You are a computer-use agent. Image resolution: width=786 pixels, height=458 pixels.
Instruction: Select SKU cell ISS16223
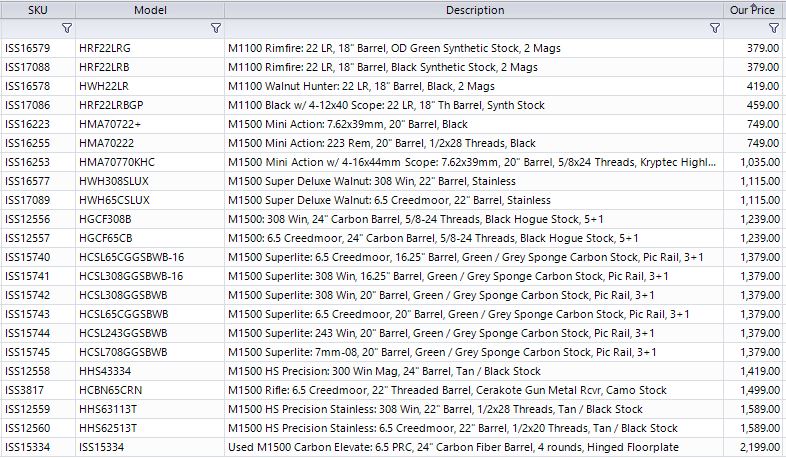pyautogui.click(x=38, y=124)
